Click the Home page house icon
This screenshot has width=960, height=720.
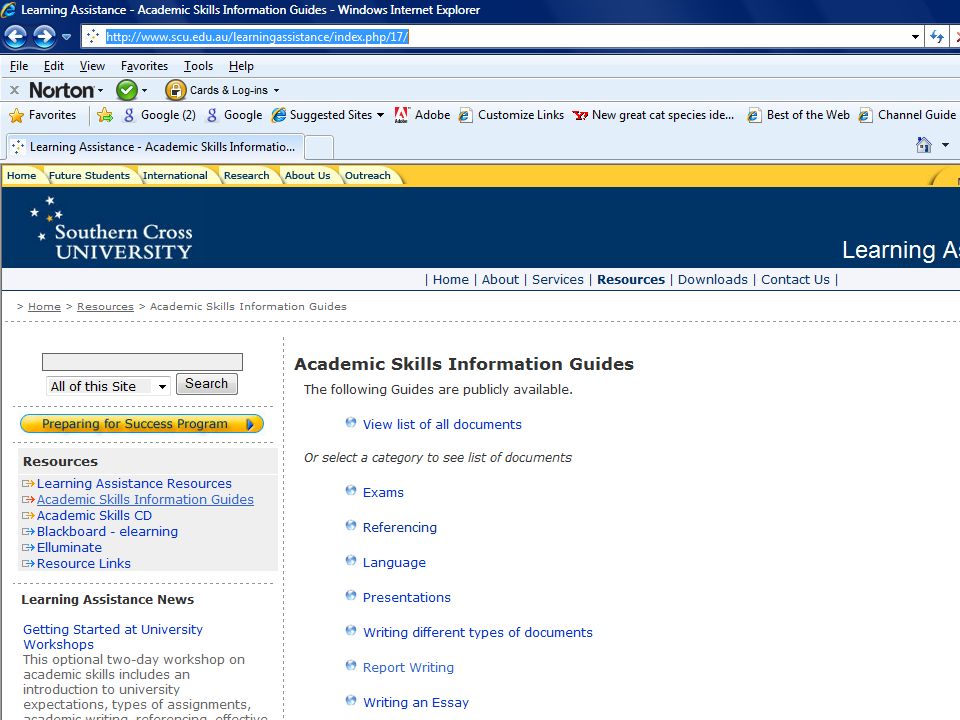coord(924,145)
